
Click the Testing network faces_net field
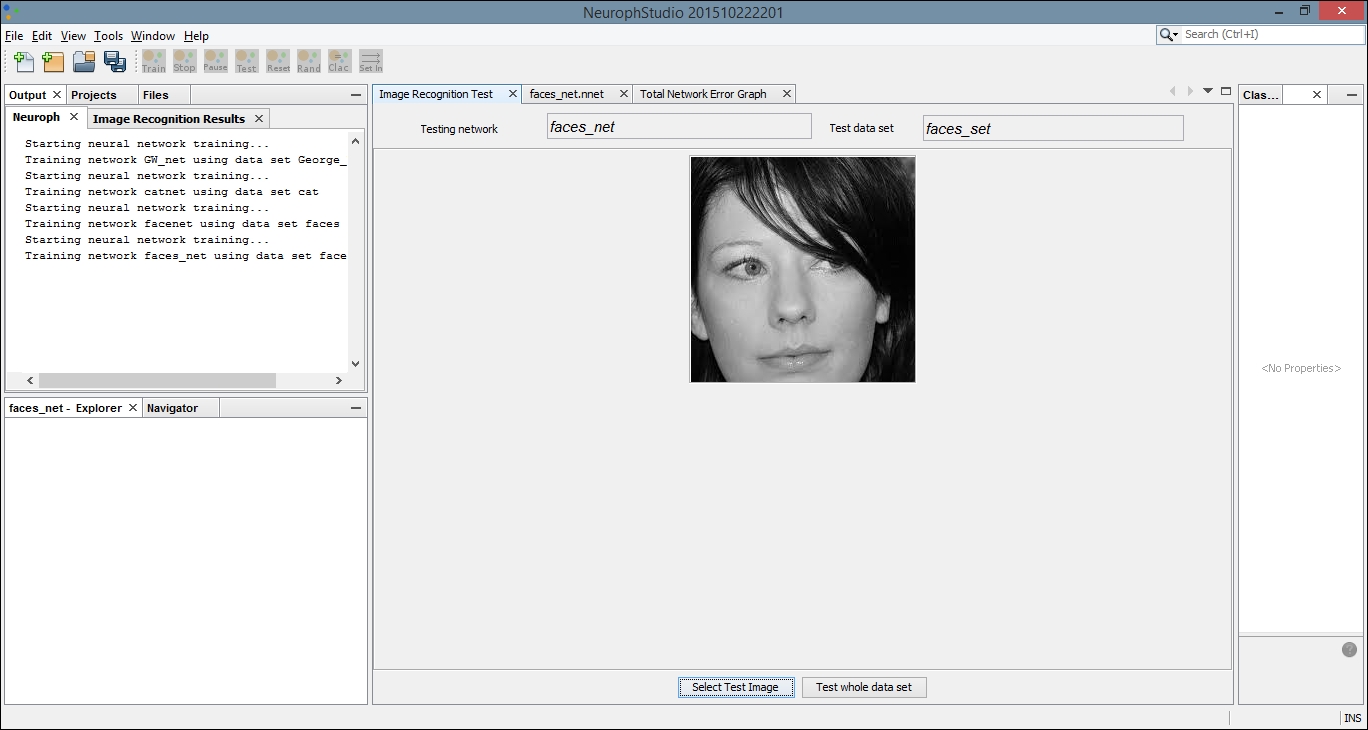tap(679, 126)
